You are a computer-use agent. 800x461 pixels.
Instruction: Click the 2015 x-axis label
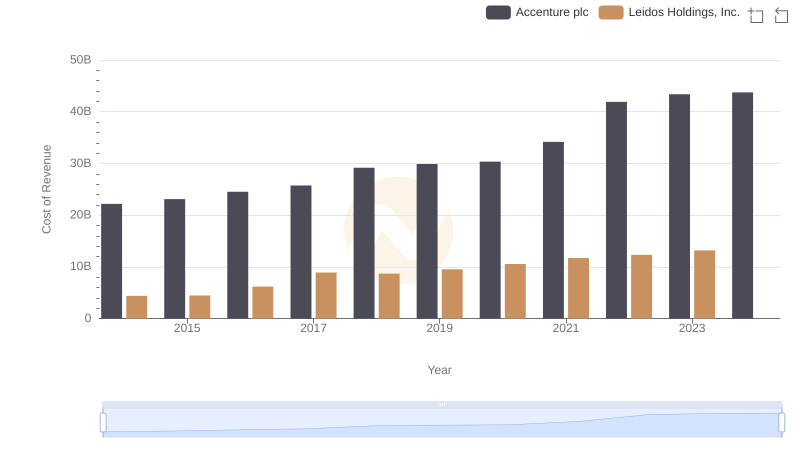point(187,328)
